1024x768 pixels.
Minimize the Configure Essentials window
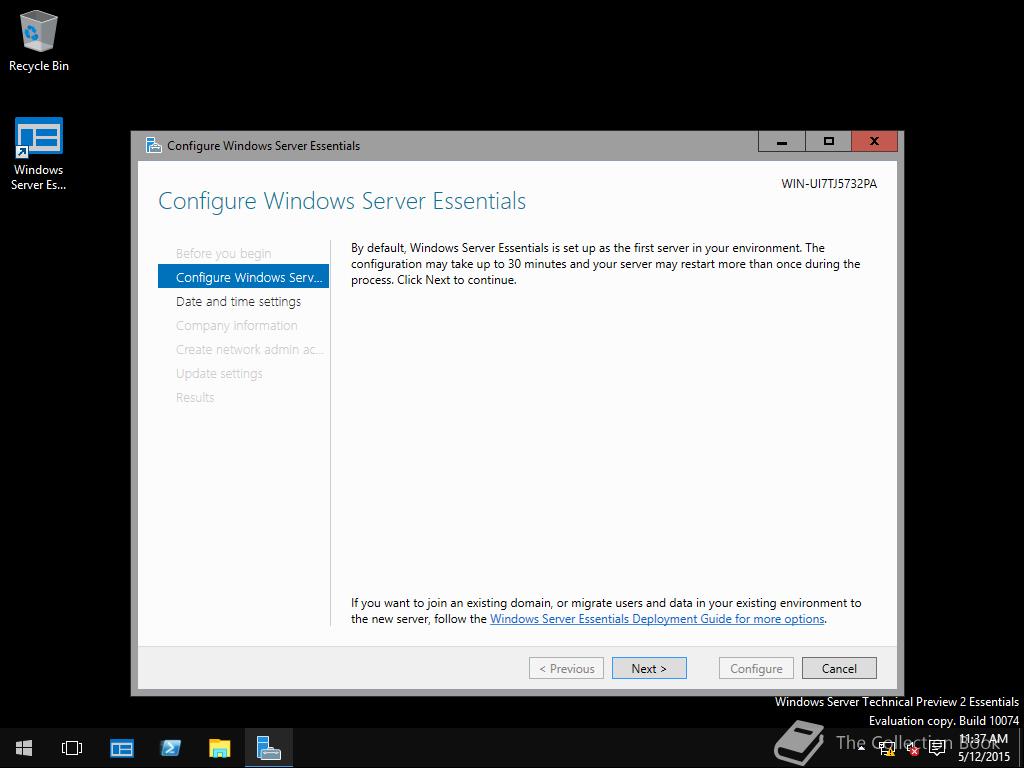click(782, 141)
